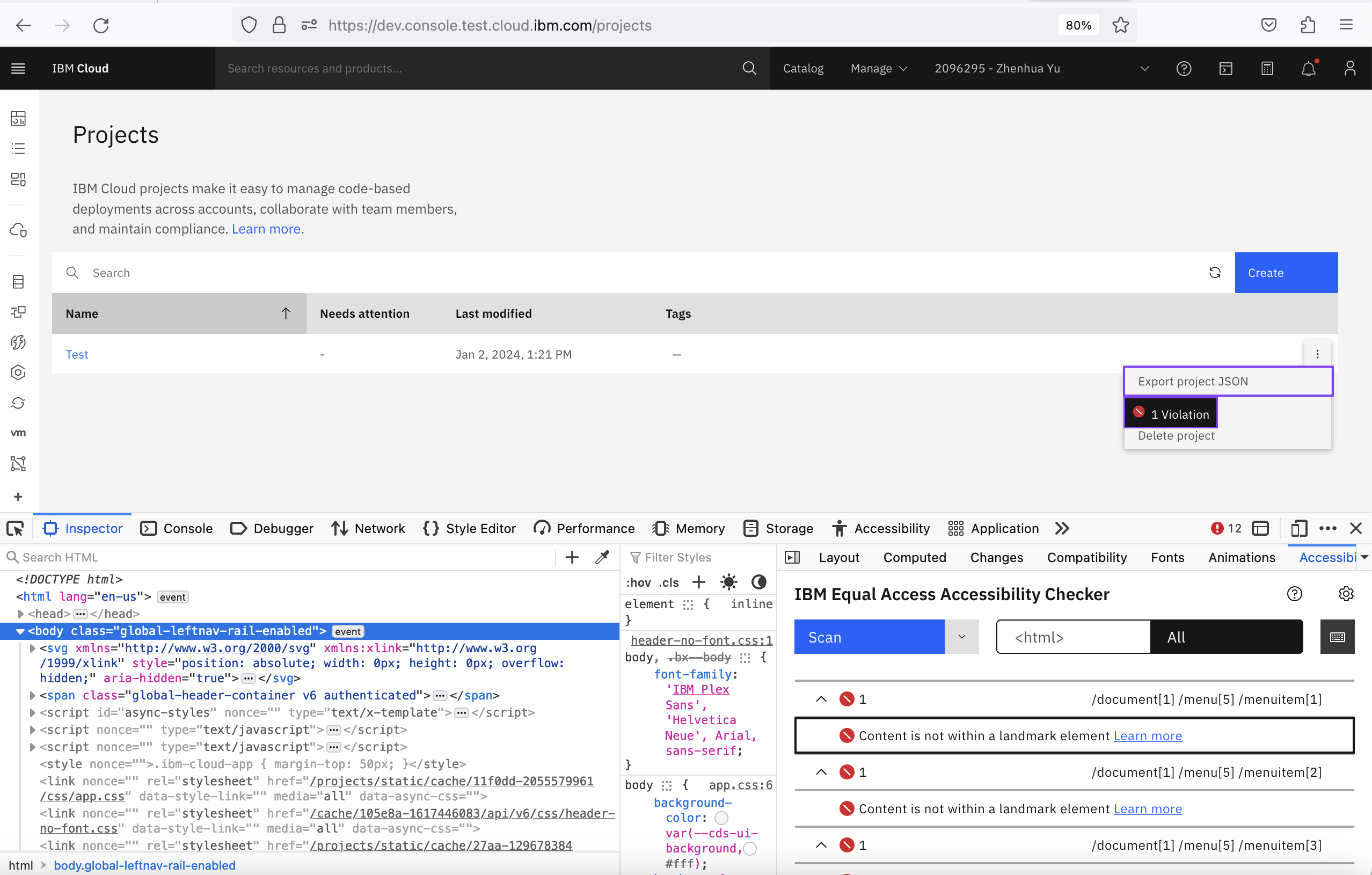Open the Computed sidebar tab
The height and width of the screenshot is (875, 1372).
(915, 557)
